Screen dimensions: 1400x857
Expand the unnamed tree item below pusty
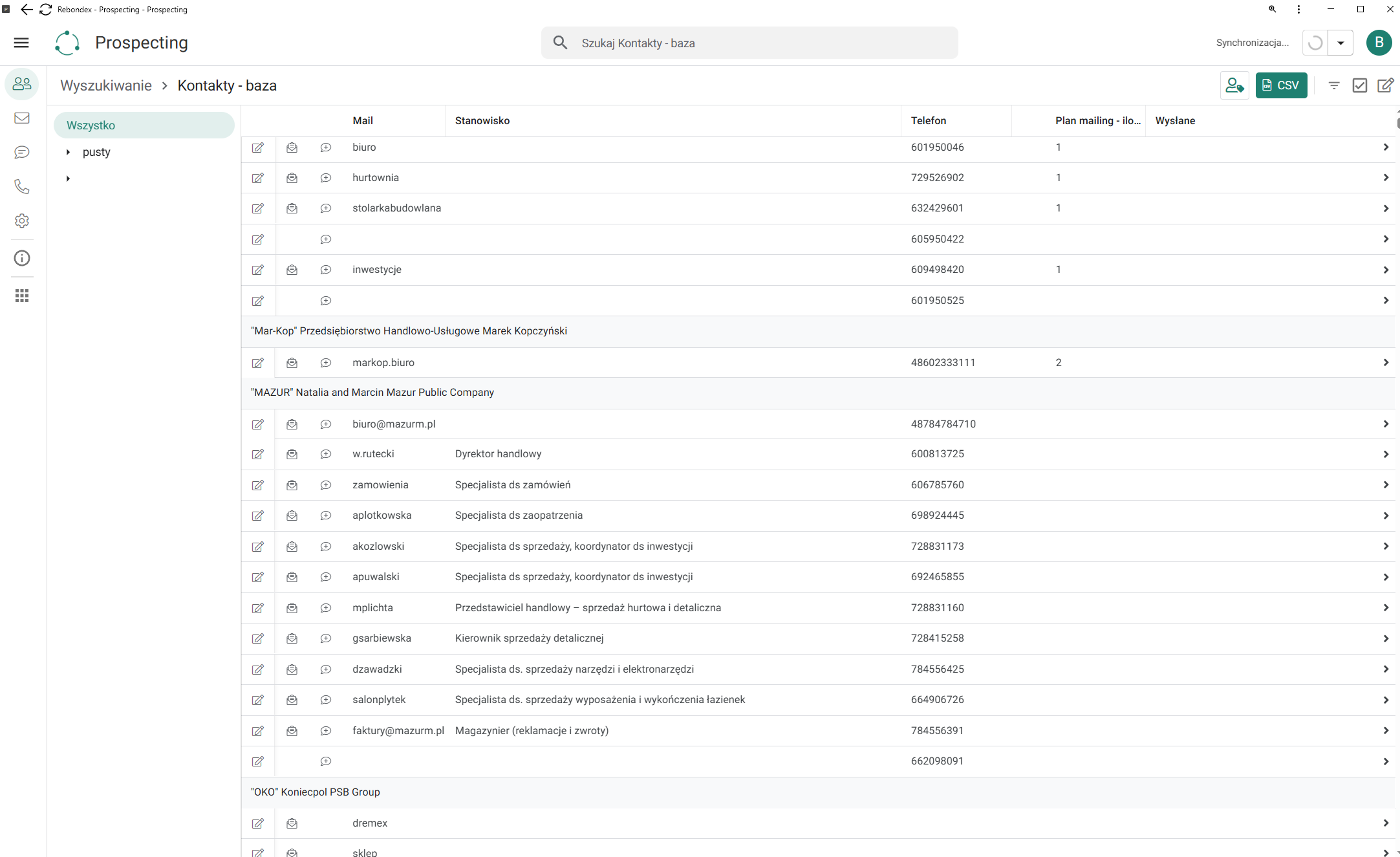click(68, 179)
